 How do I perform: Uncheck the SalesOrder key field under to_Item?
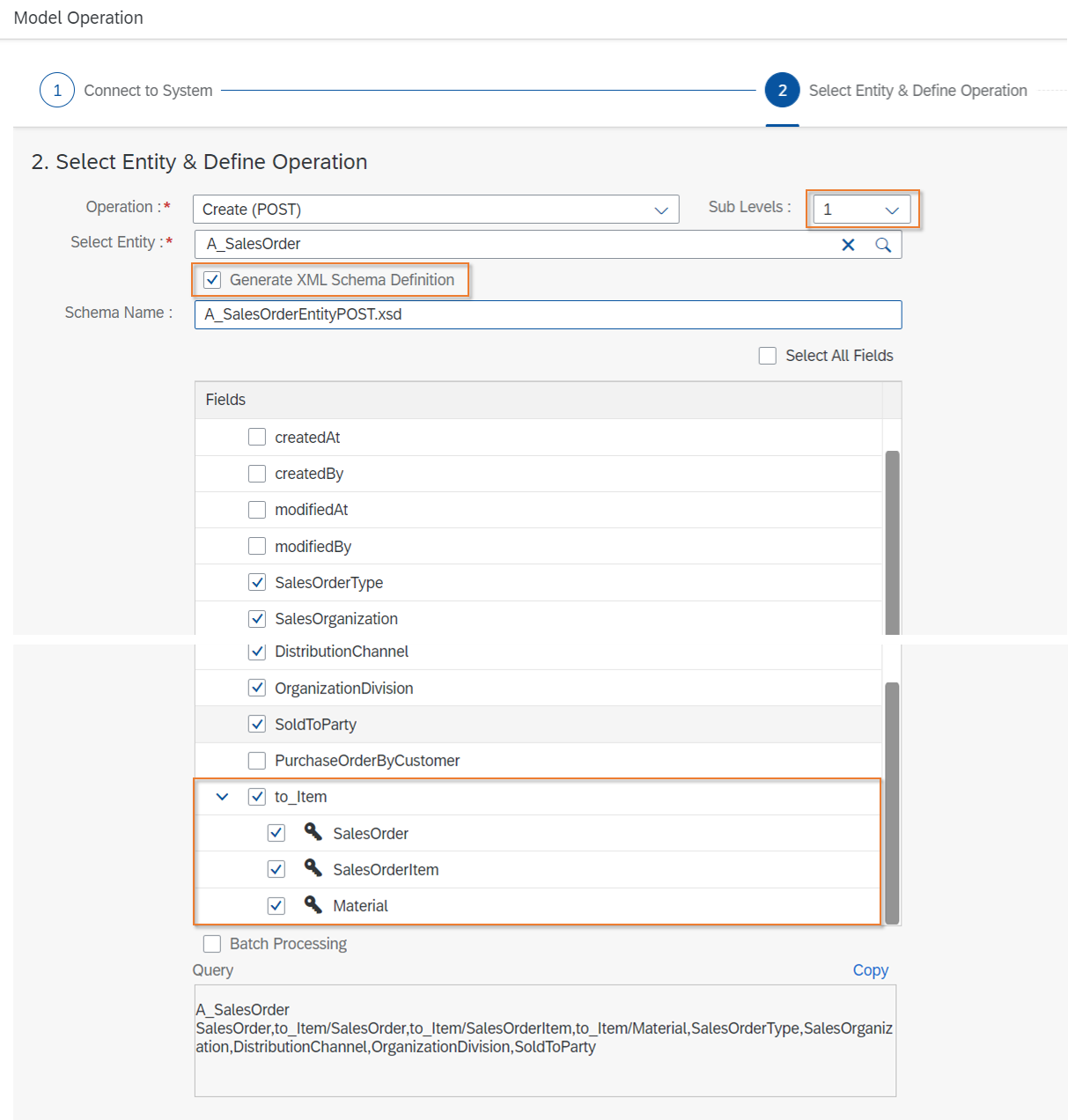coord(276,833)
